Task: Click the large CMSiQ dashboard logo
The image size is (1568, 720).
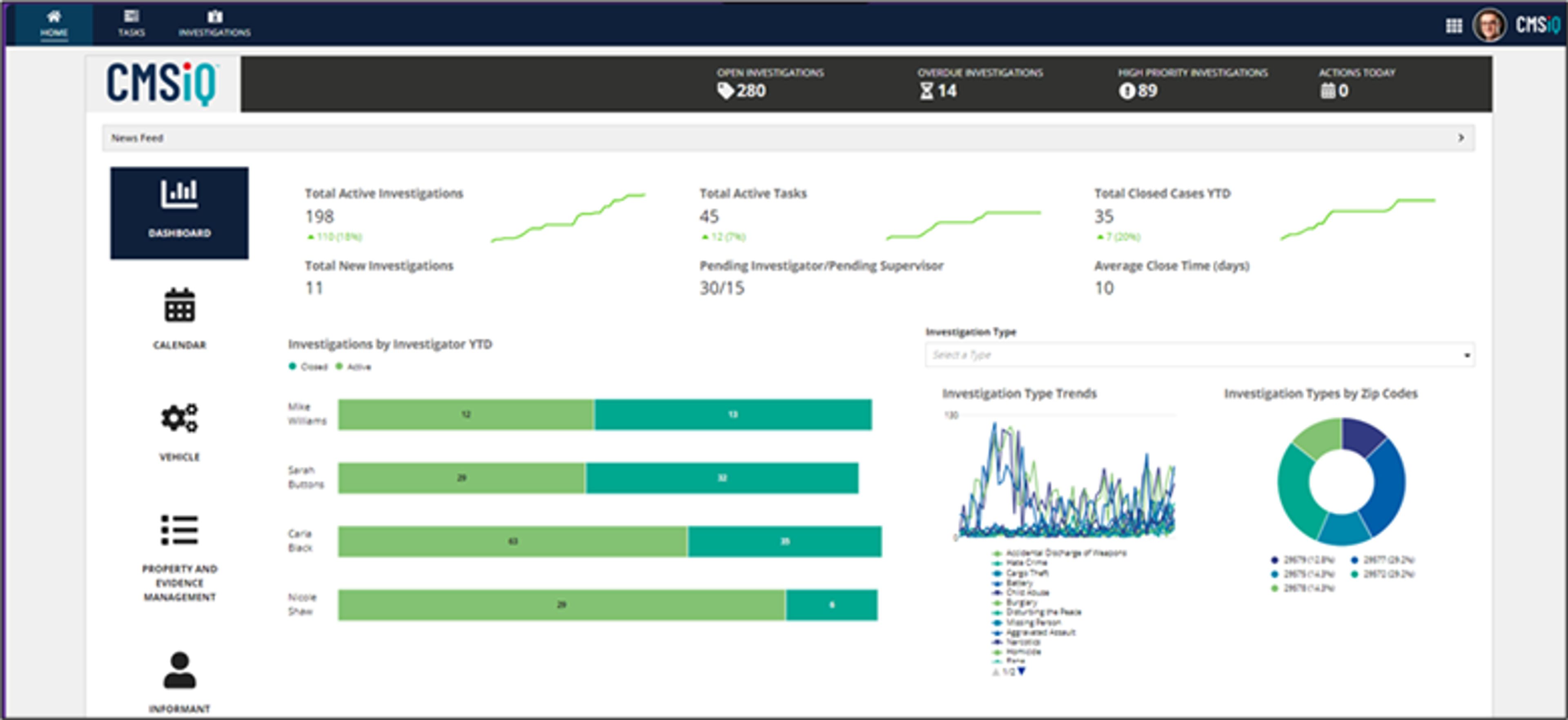Action: pyautogui.click(x=162, y=83)
